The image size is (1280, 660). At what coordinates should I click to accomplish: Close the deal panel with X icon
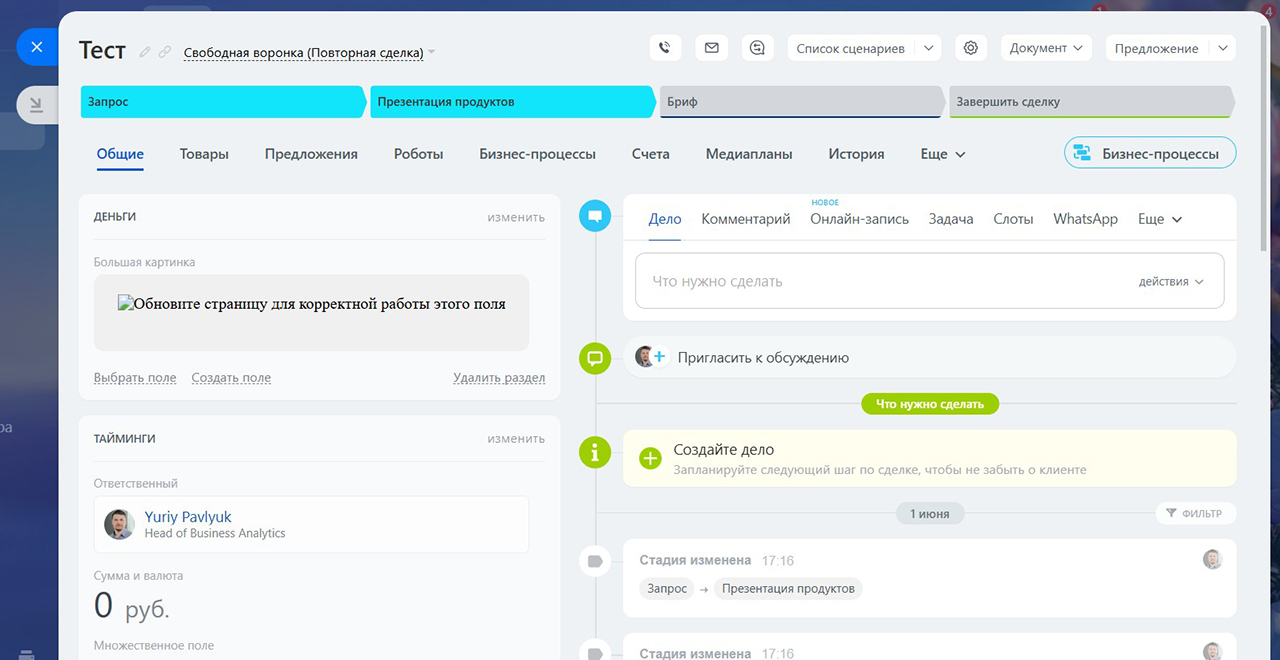37,47
